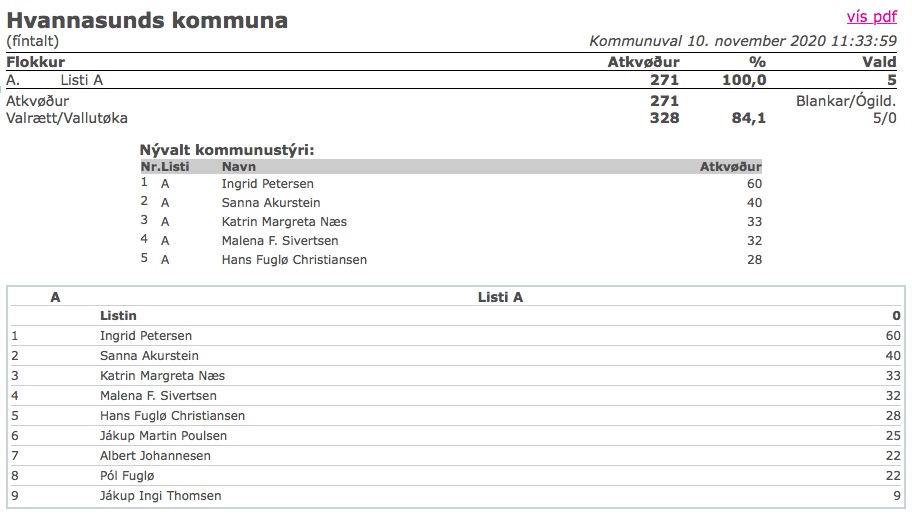Select the Listin row in candidate list
The width and height of the screenshot is (912, 516).
[x=455, y=316]
